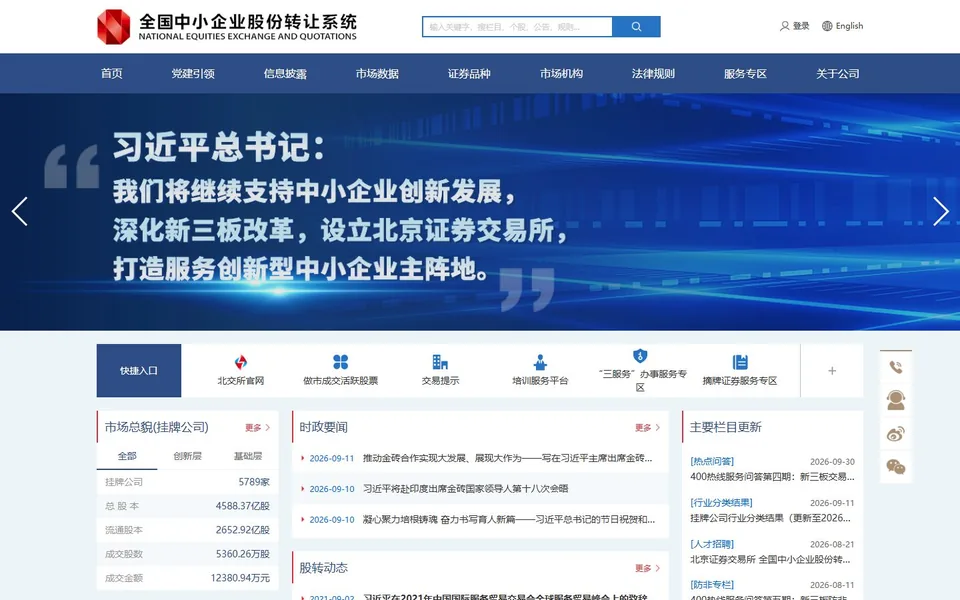Switch language via the English globe icon

(x=827, y=26)
